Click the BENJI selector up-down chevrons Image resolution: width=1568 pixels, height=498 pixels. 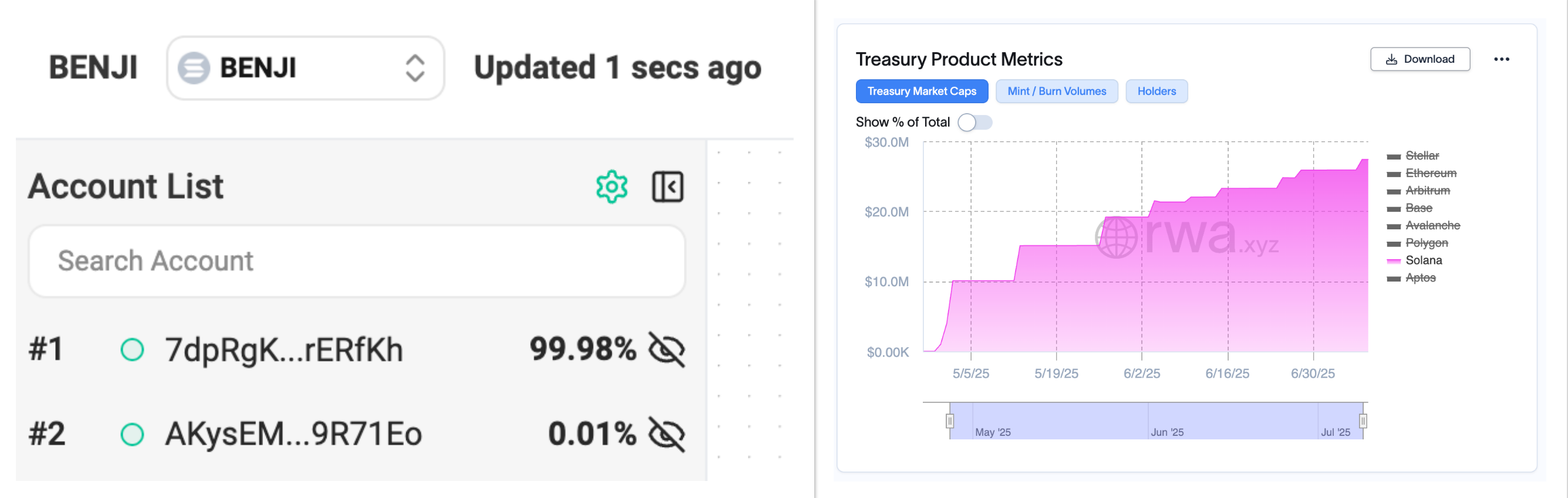tap(414, 67)
